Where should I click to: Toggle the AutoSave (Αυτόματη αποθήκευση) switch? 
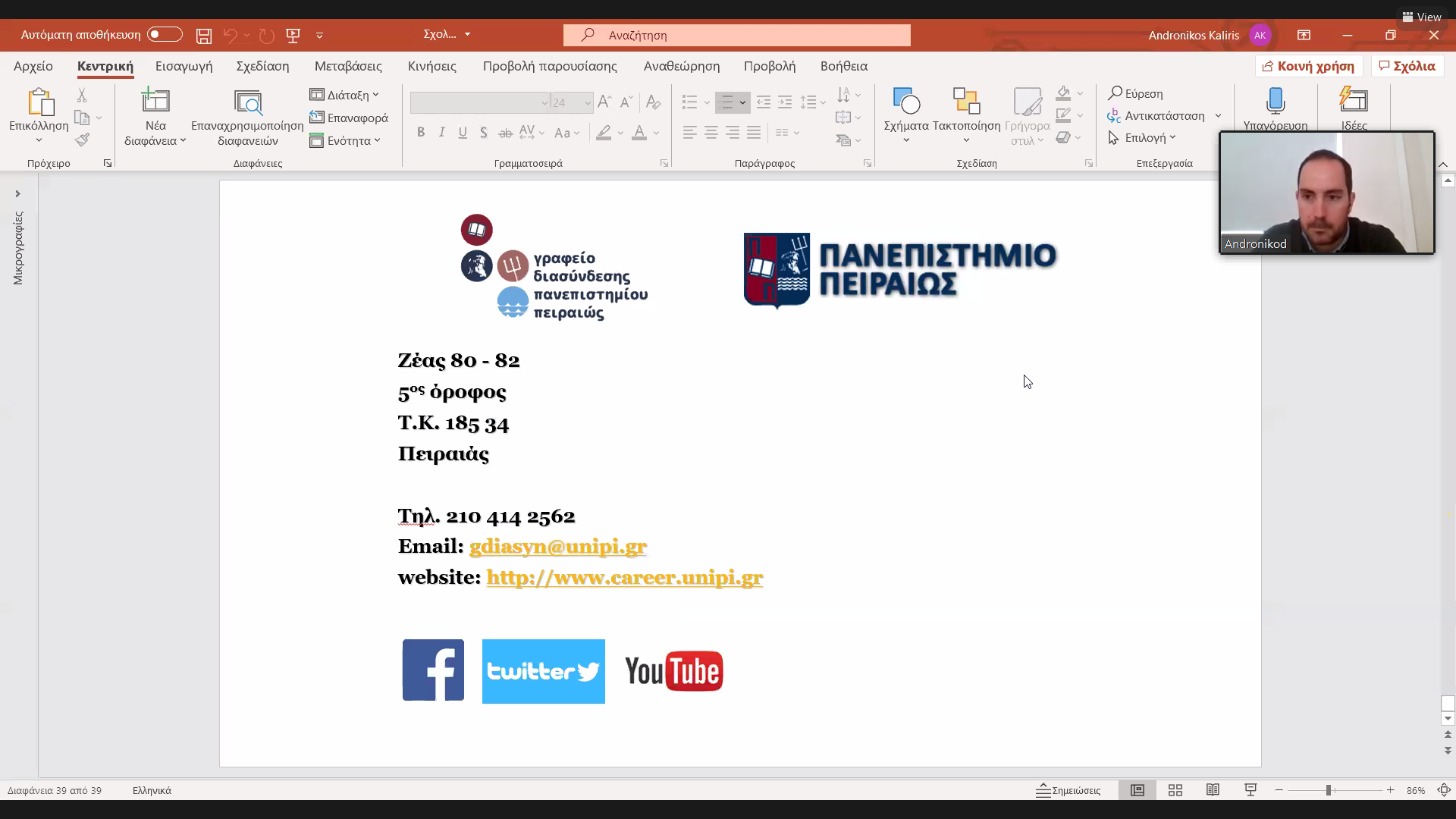point(165,35)
